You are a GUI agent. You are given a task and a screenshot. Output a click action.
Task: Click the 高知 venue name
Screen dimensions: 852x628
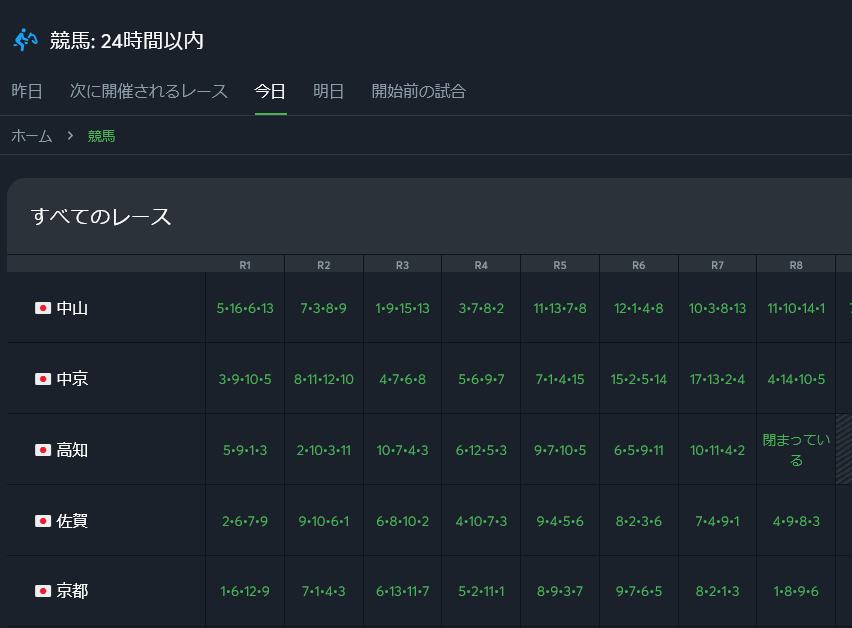point(72,450)
